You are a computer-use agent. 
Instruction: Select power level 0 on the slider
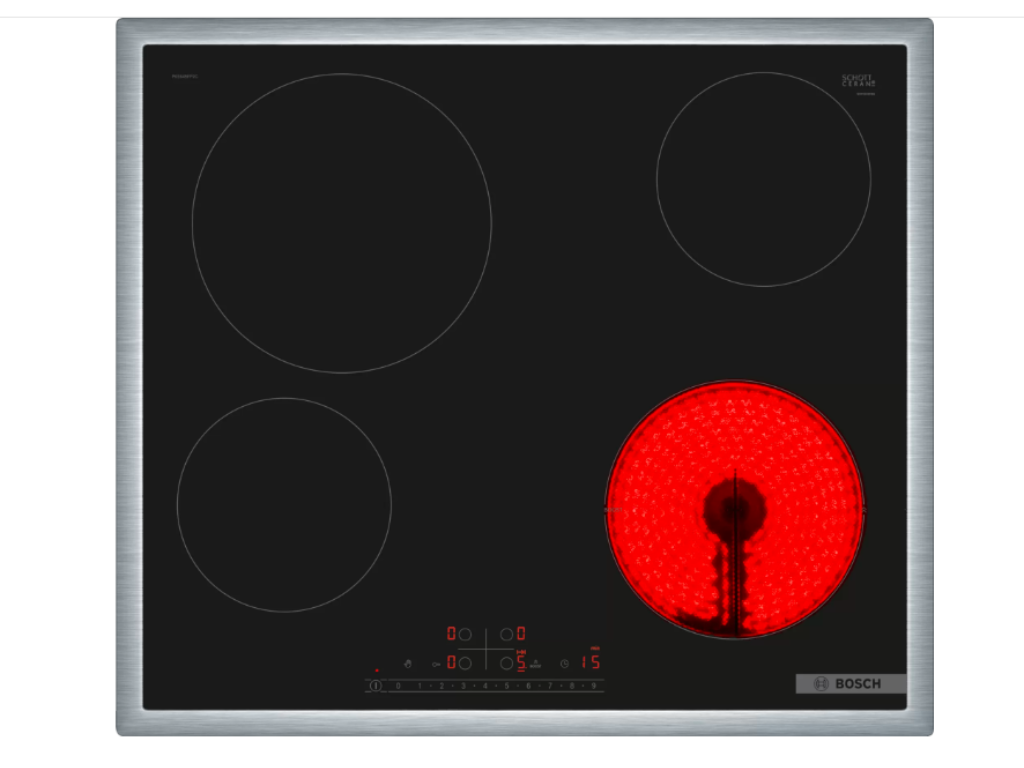pos(398,684)
